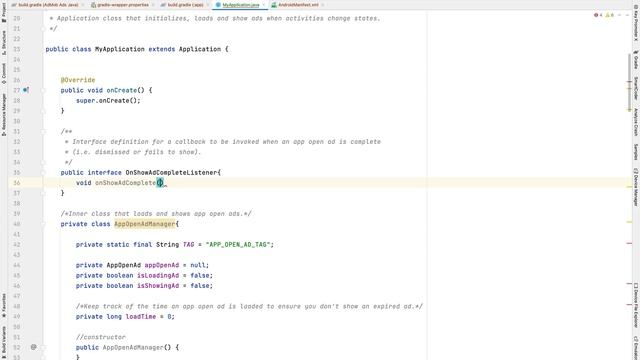Click the OnShowAdCompleteListener interface name
This screenshot has width=640, height=360.
(x=171, y=173)
